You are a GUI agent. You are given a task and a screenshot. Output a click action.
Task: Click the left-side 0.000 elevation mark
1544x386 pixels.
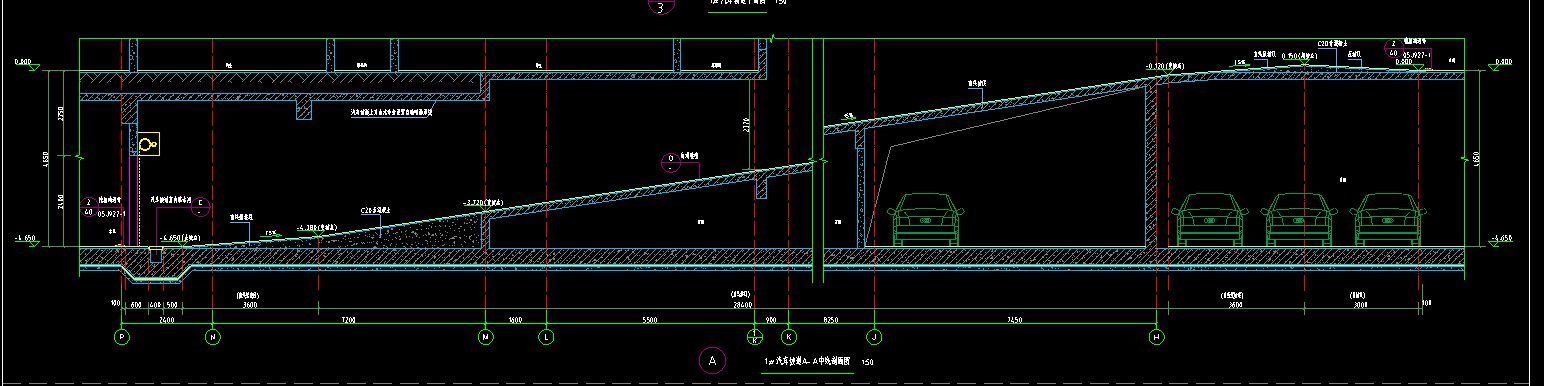(22, 62)
